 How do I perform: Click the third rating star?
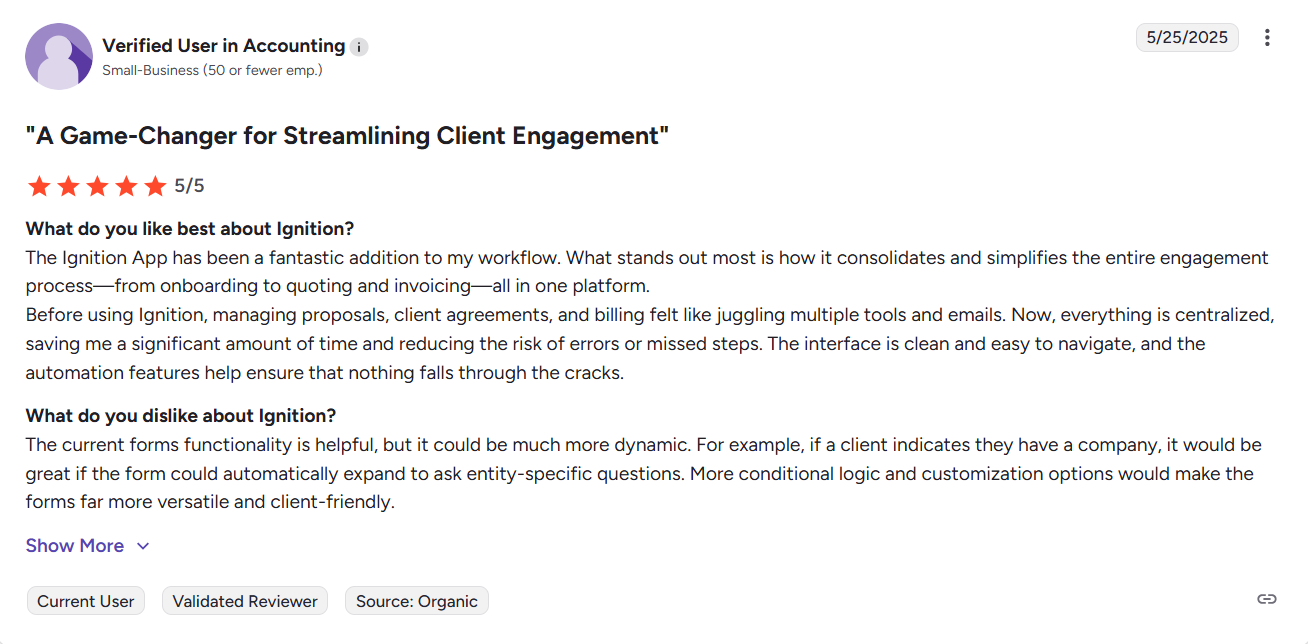(x=97, y=186)
